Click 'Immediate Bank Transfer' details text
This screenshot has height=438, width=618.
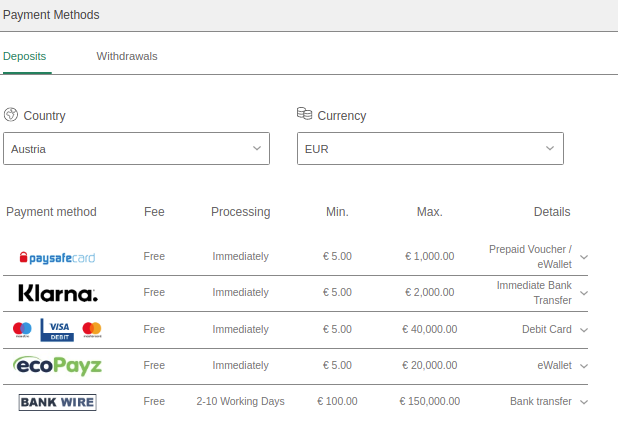tap(534, 293)
